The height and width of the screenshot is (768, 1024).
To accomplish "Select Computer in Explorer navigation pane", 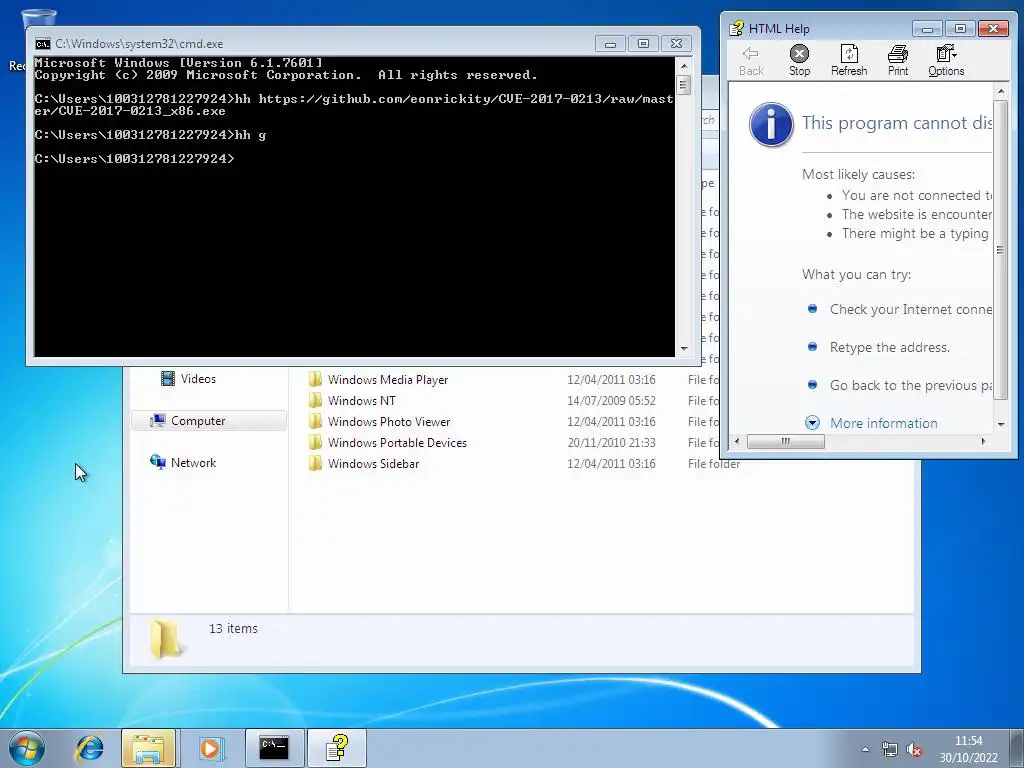I will click(x=208, y=421).
